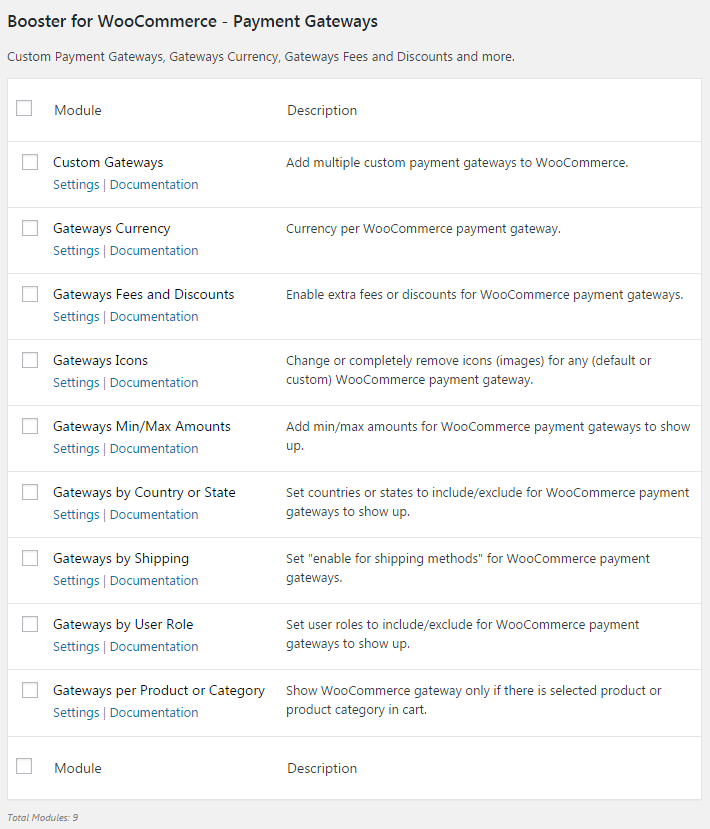Go to Gateways Currency Settings
Screen dimensions: 710x829
[76, 251]
